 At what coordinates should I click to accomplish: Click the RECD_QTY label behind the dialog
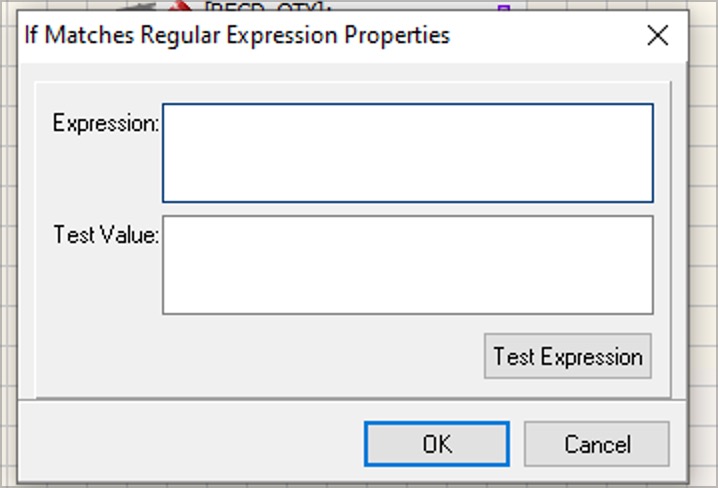tap(268, 5)
